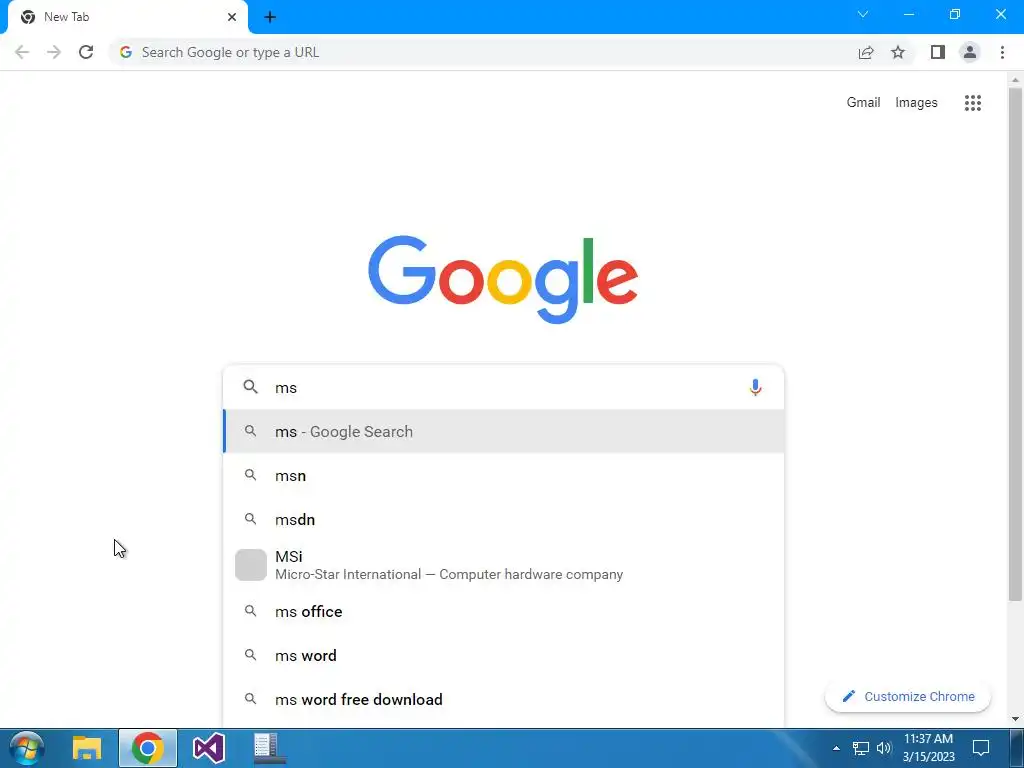The height and width of the screenshot is (768, 1024).
Task: Open the tab search chevron
Action: 863,14
